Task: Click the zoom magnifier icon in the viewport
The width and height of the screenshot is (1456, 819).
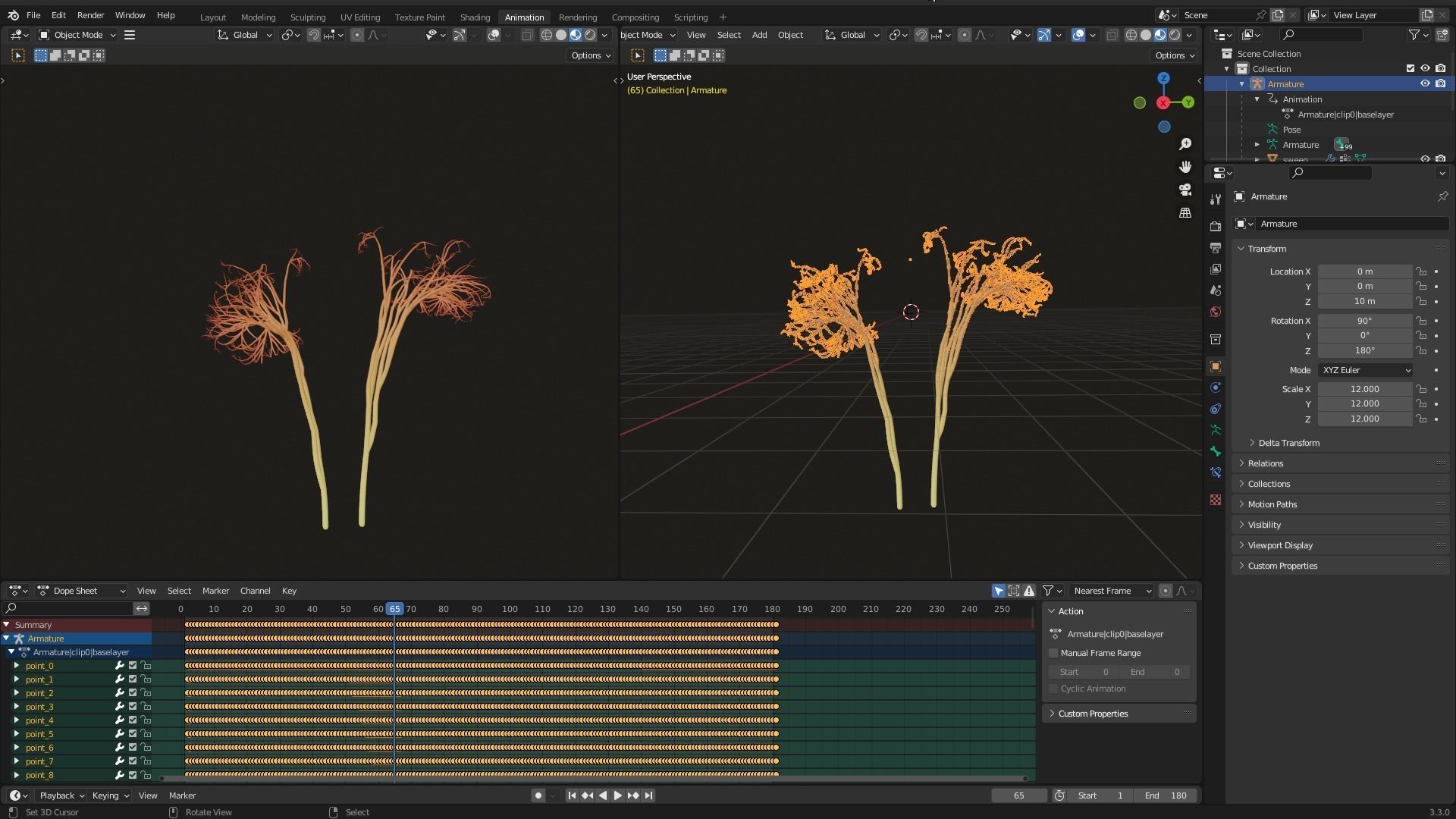Action: point(1185,144)
